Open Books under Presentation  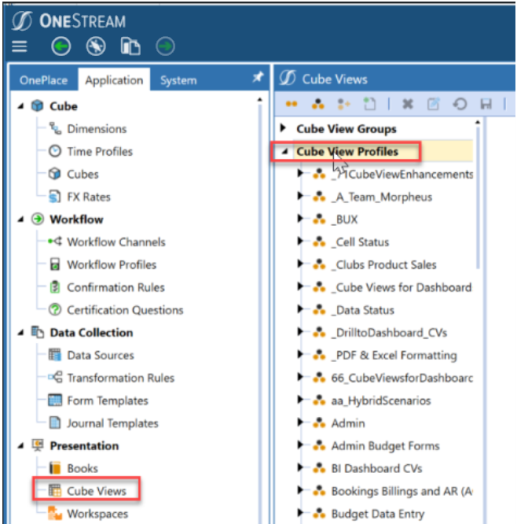pos(83,469)
